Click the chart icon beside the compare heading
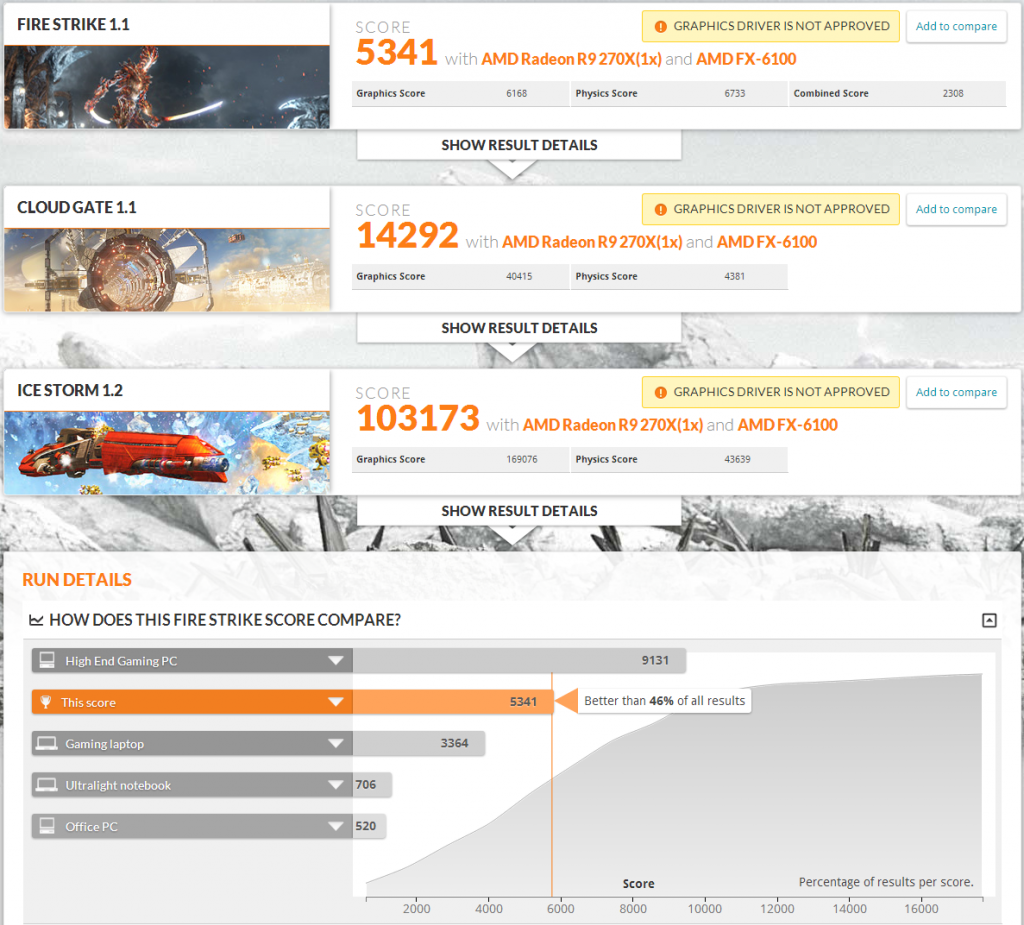Screen dimensions: 1024x925 (x=36, y=620)
